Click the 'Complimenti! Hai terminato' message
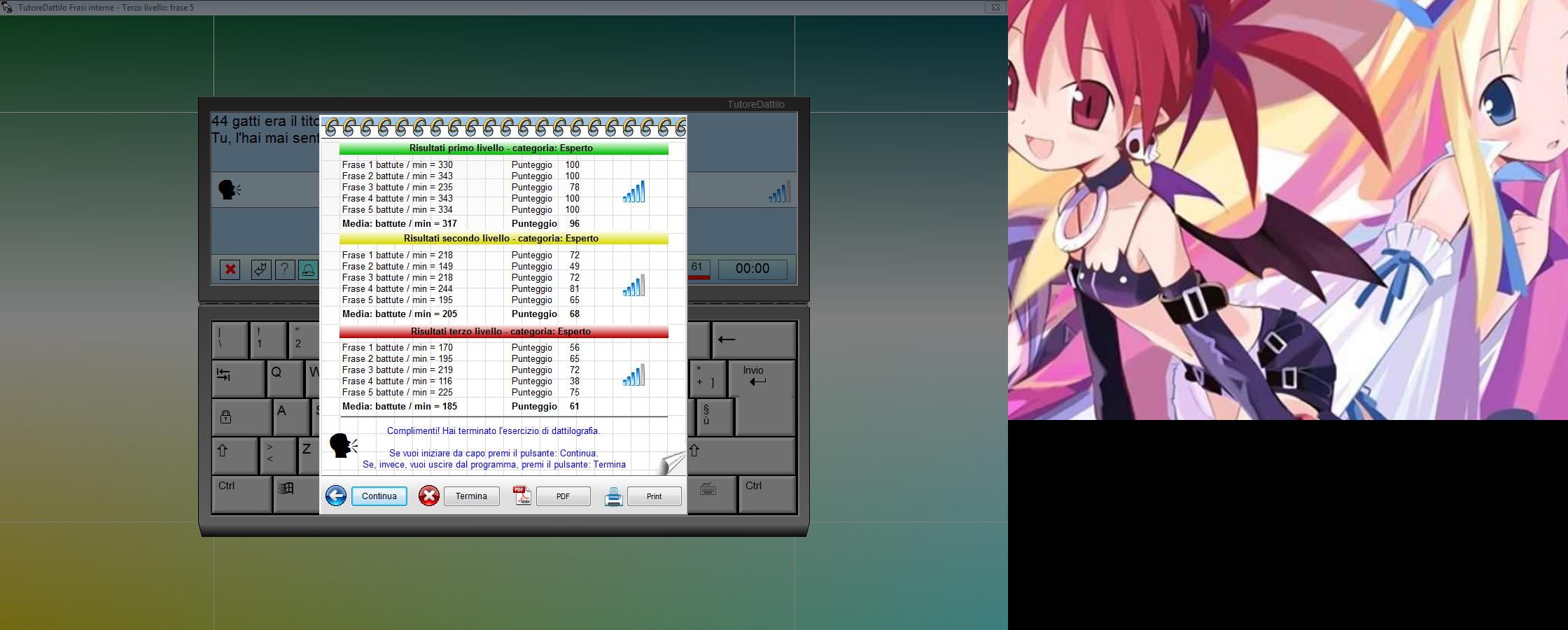 tap(493, 431)
